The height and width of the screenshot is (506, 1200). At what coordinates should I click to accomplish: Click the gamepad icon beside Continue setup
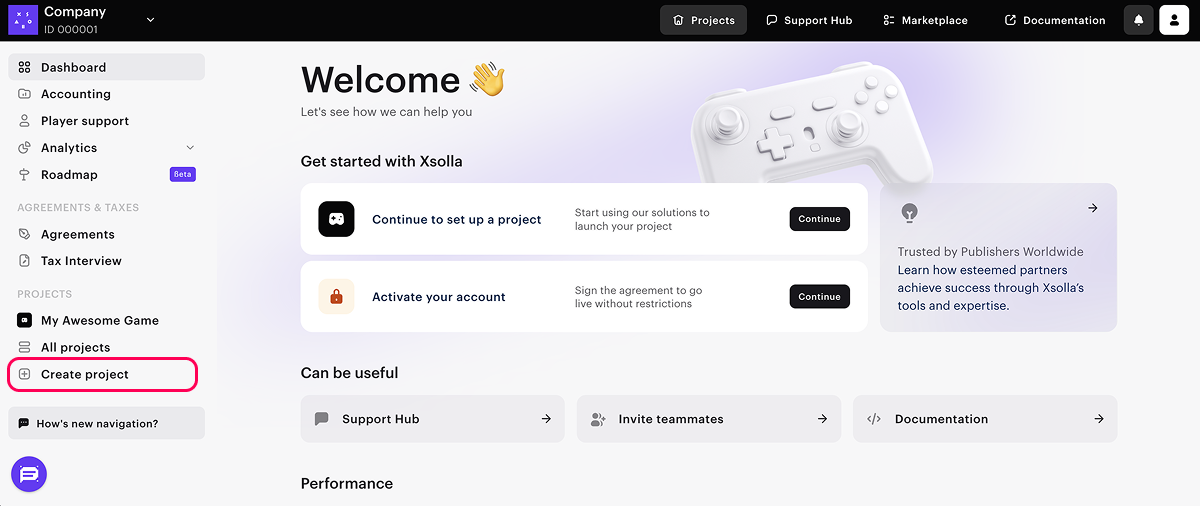pos(336,219)
